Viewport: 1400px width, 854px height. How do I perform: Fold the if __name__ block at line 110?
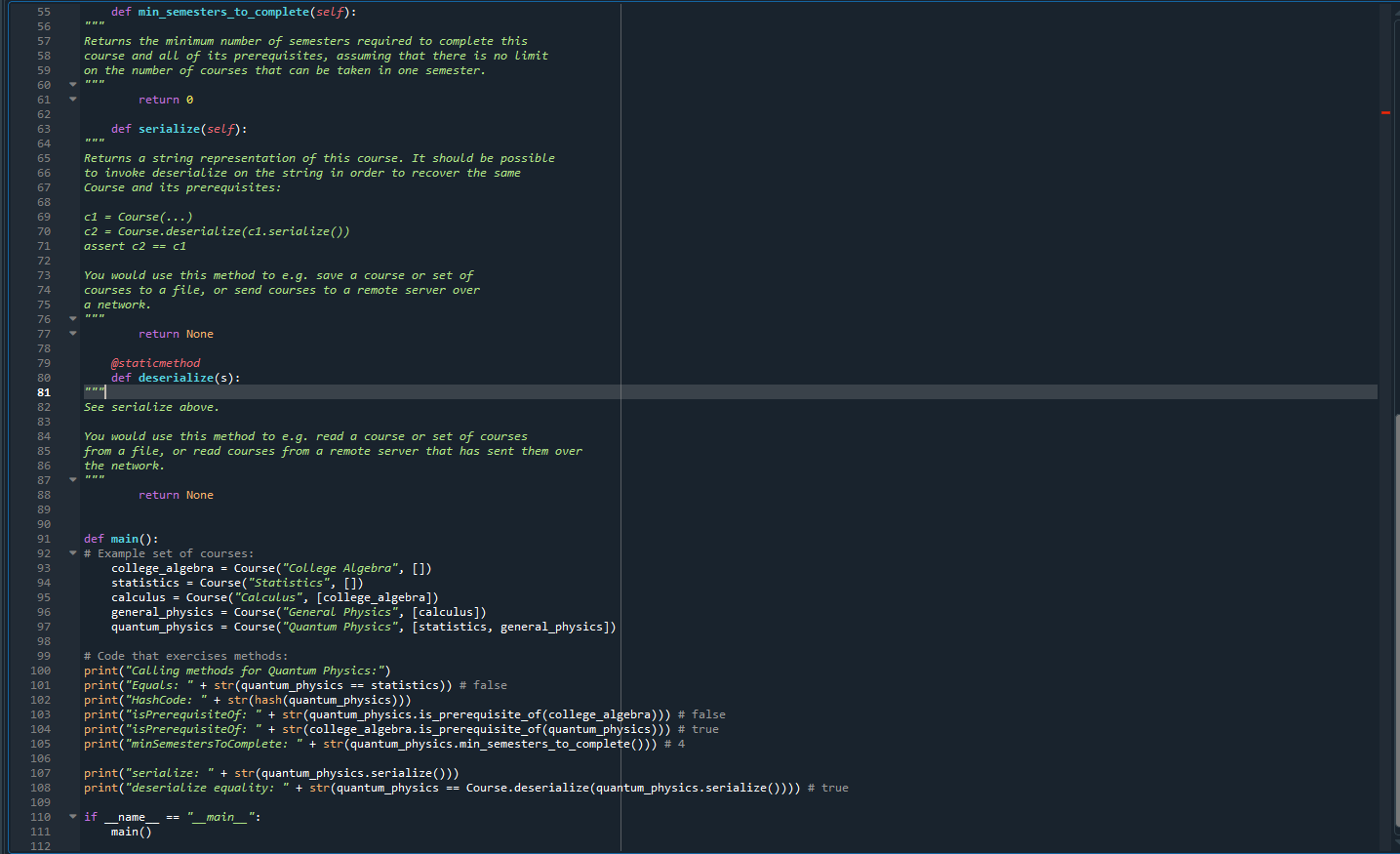point(72,816)
